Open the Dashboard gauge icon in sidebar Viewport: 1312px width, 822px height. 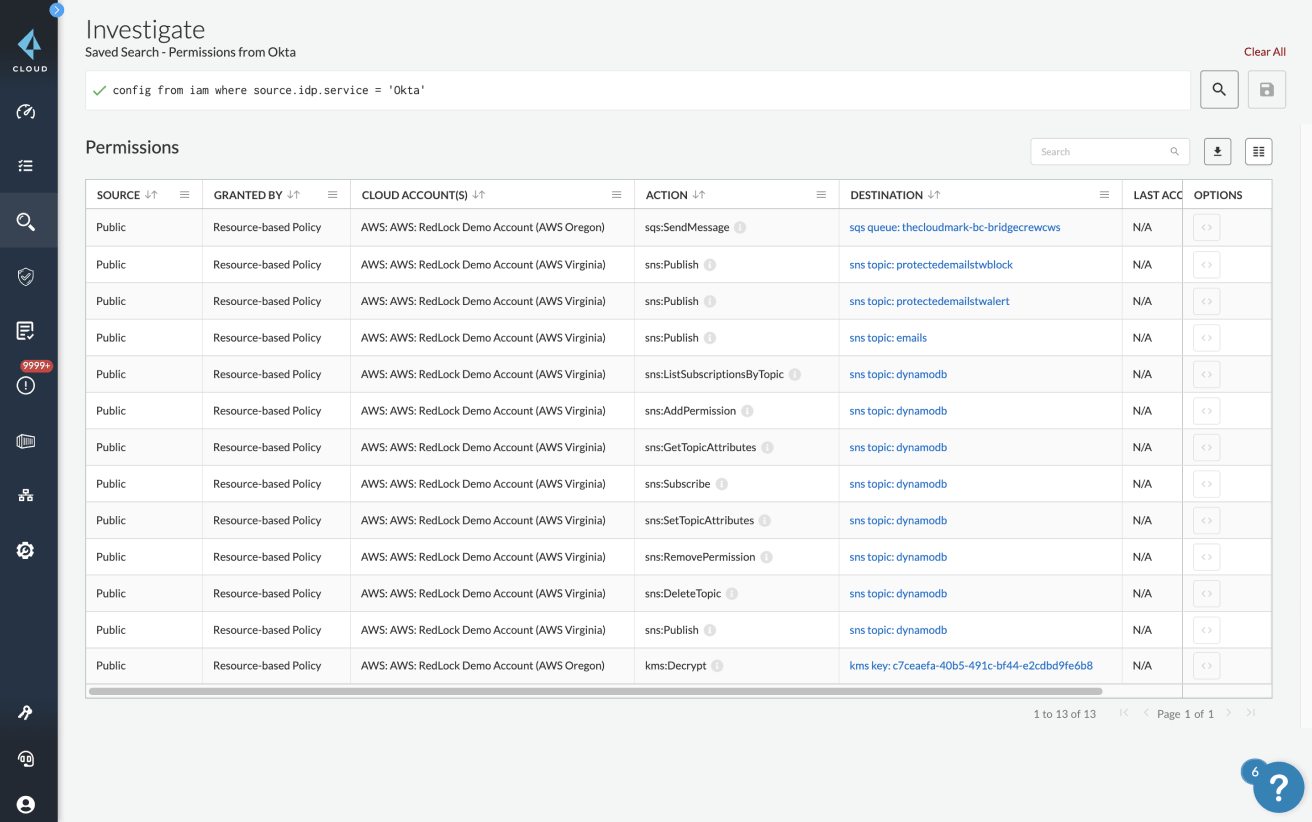tap(26, 112)
